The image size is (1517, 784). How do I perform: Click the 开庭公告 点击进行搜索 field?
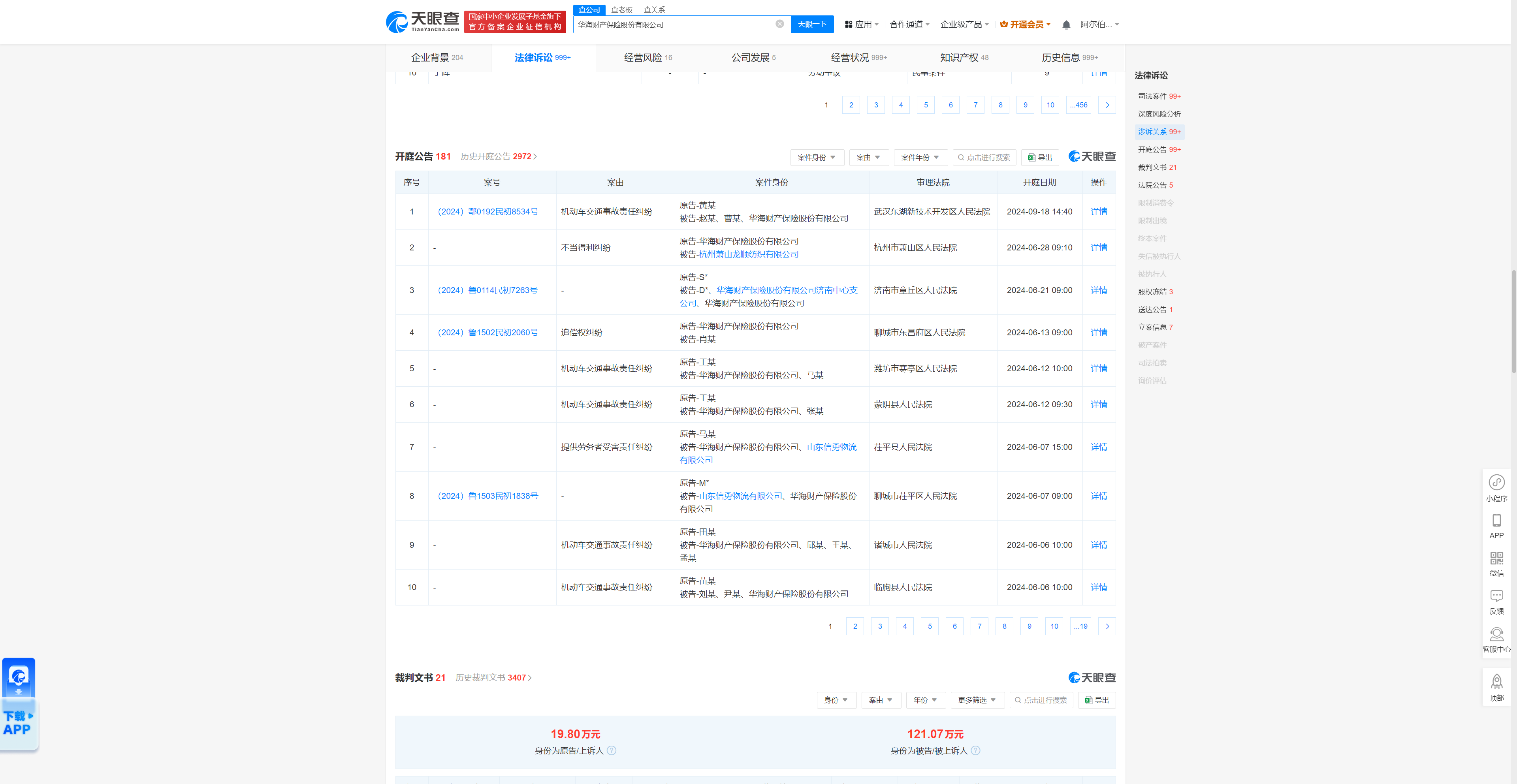[x=984, y=158]
